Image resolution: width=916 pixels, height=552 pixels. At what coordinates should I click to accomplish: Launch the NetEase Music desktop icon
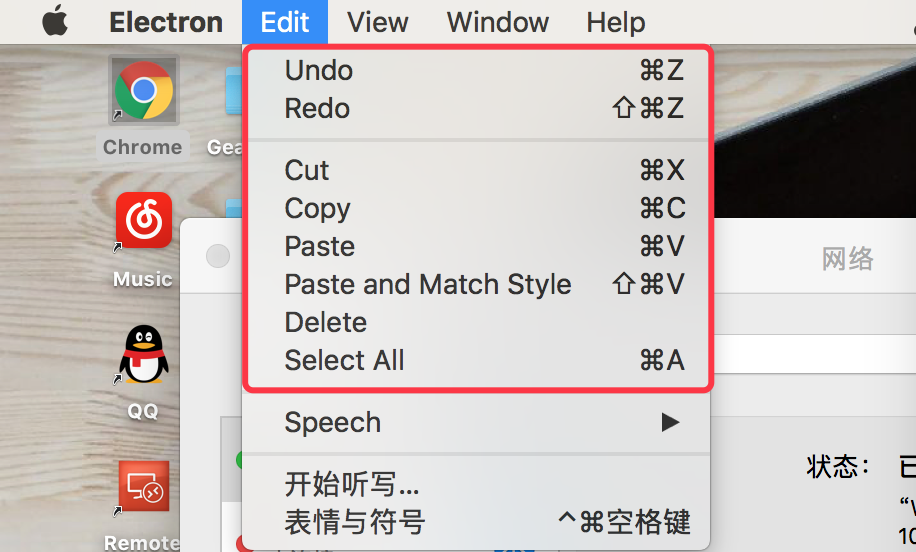144,220
